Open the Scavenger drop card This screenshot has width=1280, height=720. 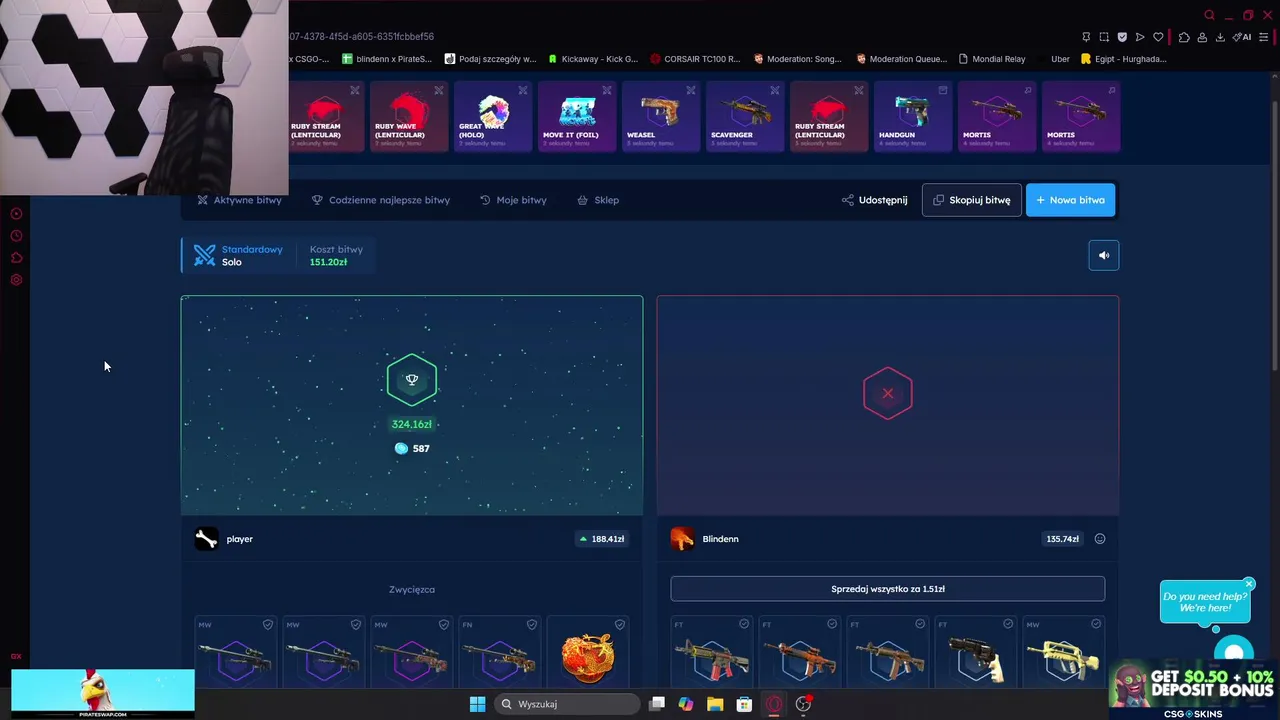745,116
